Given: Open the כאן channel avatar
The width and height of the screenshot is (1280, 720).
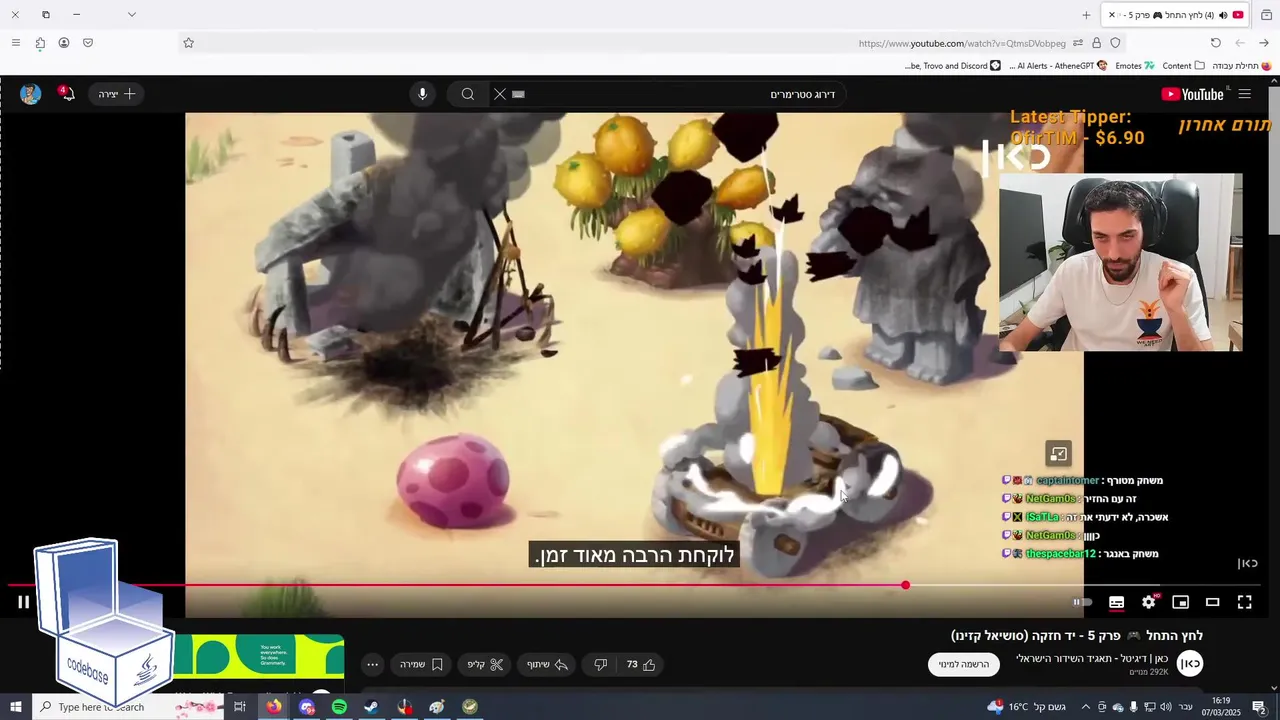Looking at the screenshot, I should click(1190, 663).
